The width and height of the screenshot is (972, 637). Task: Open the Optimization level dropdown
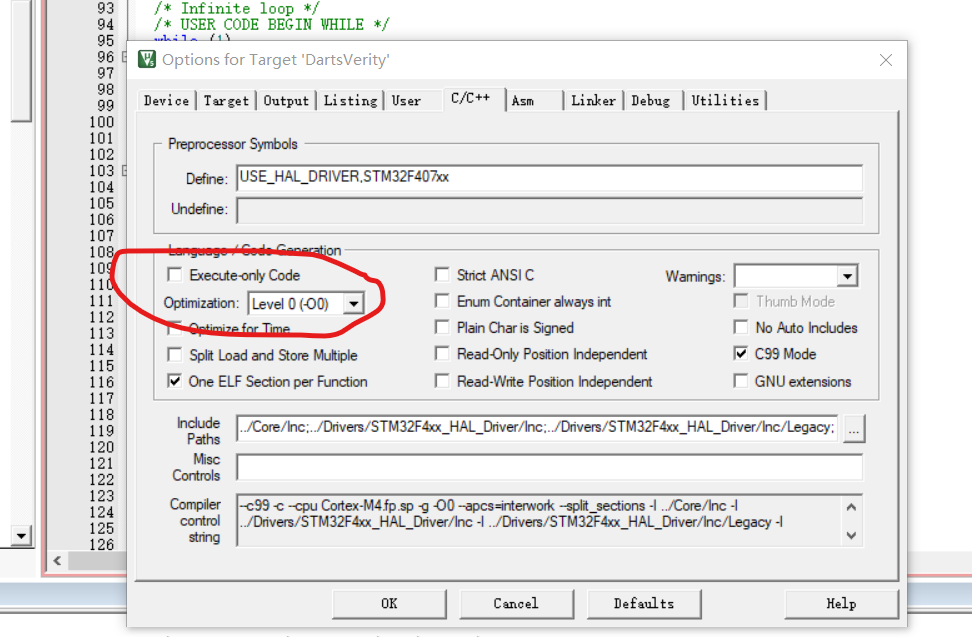(x=353, y=304)
